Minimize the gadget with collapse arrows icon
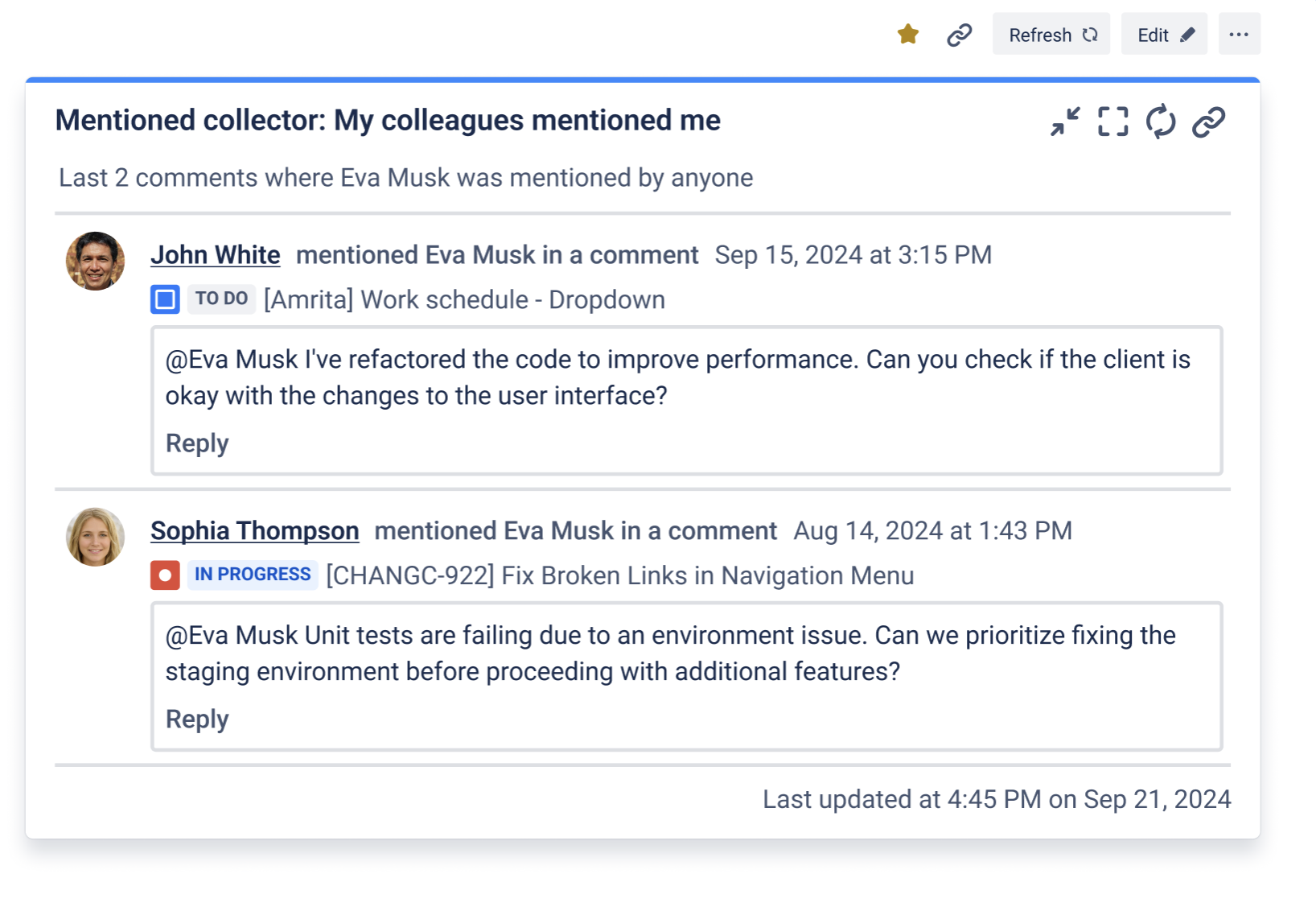This screenshot has height=911, width=1316. pyautogui.click(x=1066, y=122)
